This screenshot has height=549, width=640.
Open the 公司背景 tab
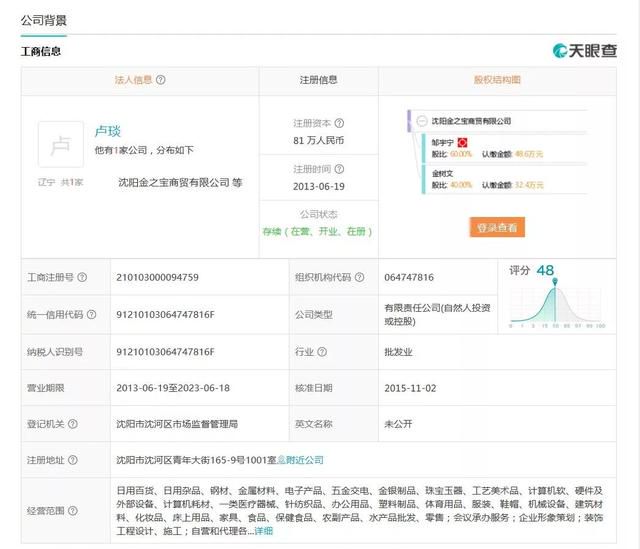click(44, 20)
